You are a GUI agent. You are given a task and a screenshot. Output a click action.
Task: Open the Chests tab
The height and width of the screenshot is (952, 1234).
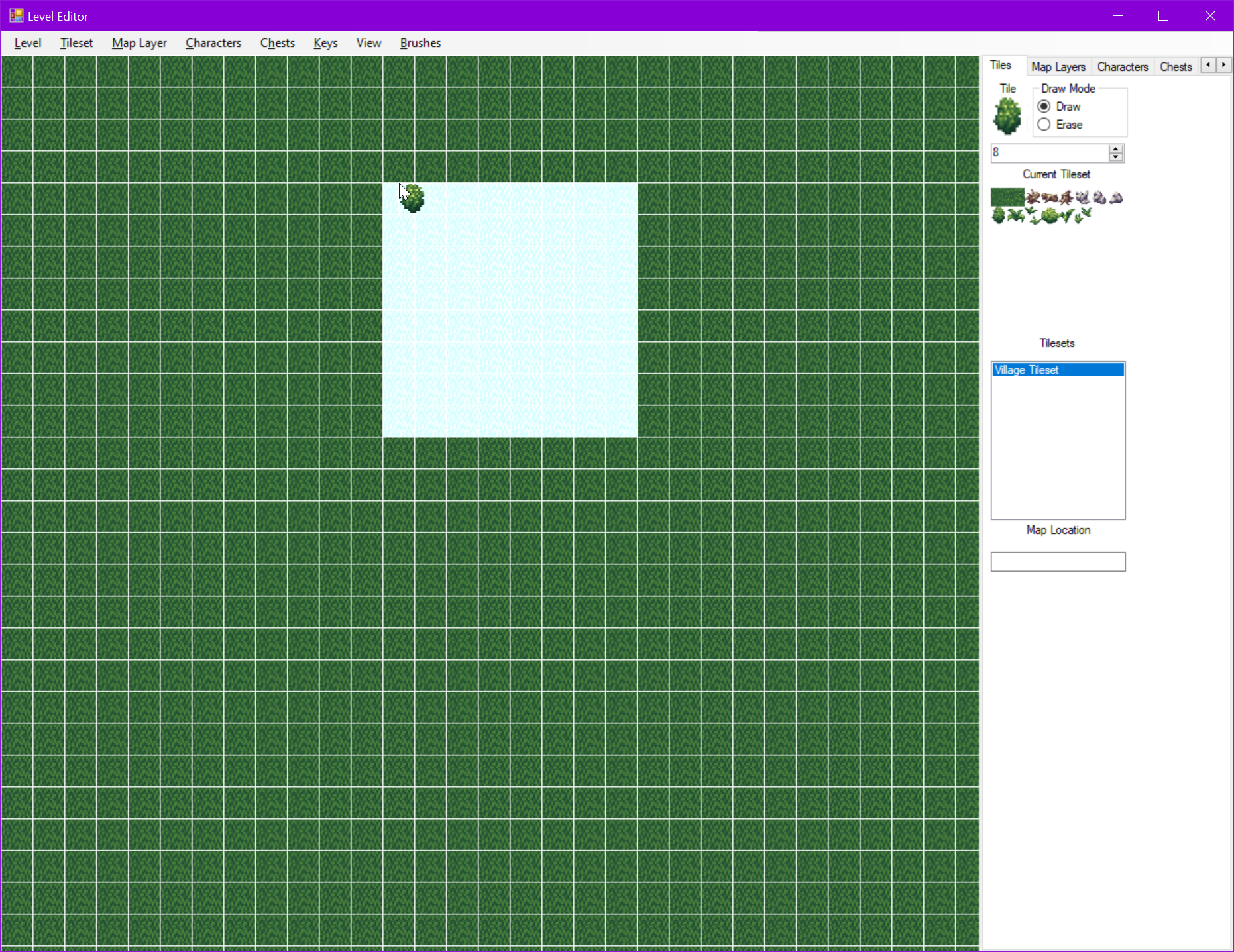[1176, 66]
